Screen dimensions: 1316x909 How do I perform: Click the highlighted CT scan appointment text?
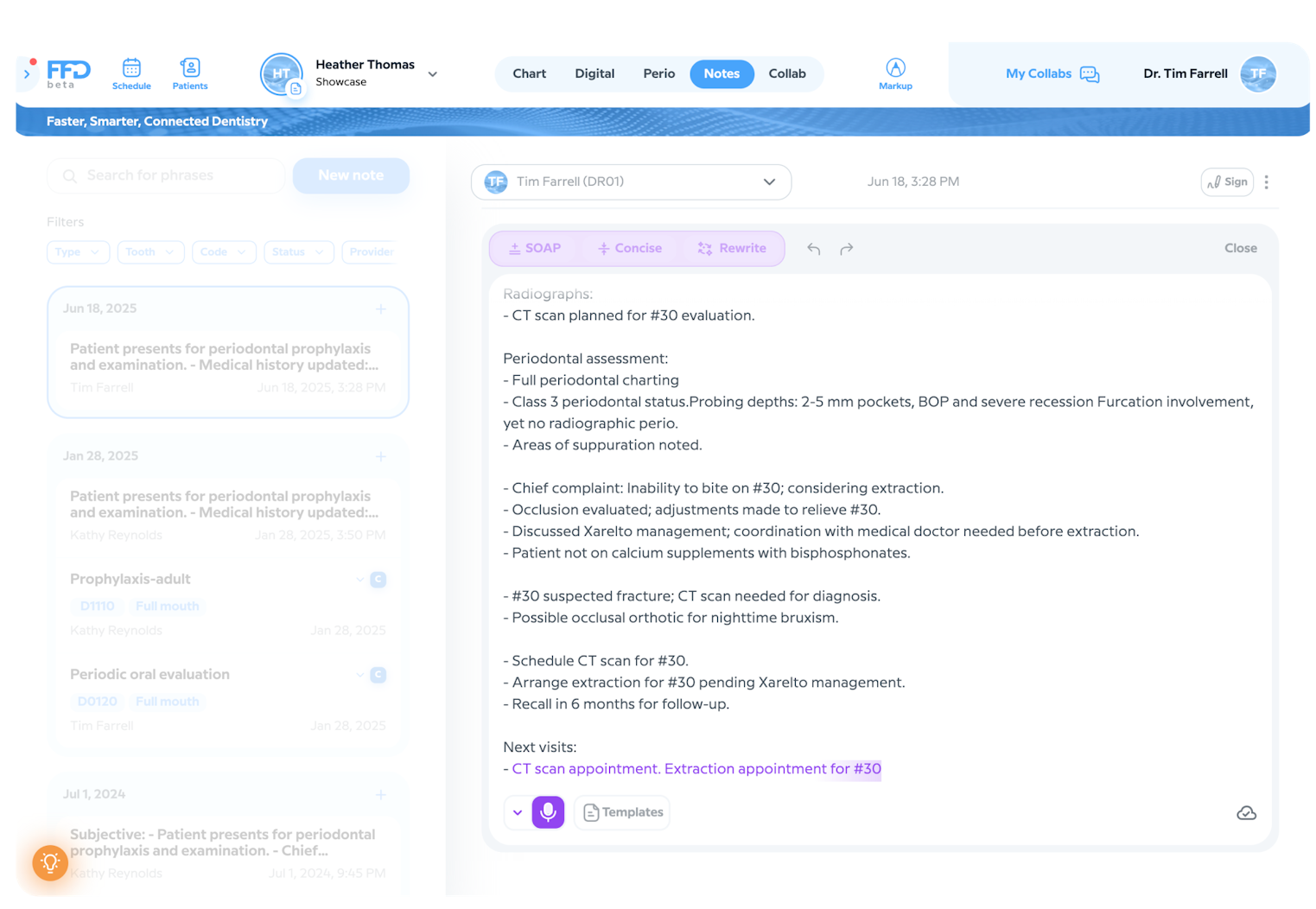(696, 769)
